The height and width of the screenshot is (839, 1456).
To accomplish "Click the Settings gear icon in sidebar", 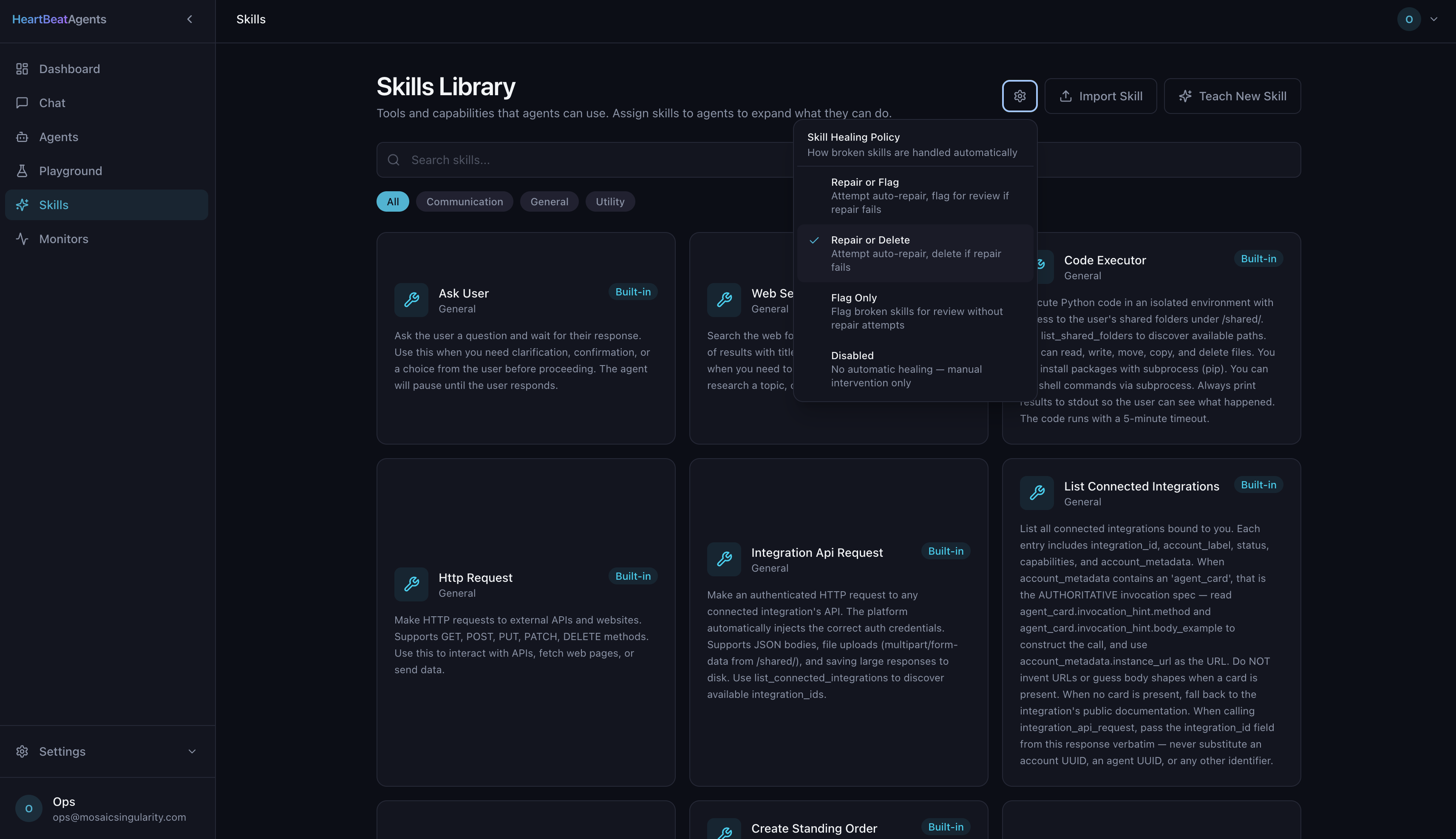I will 22,751.
